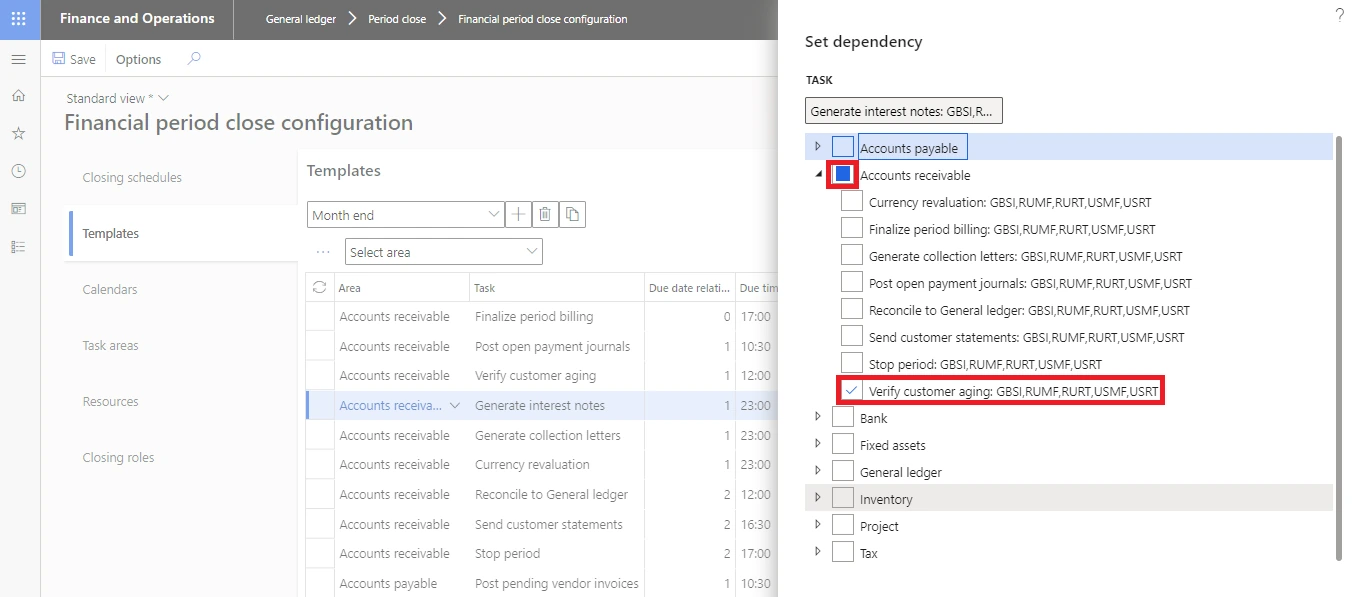Go to Home in the left sidebar
This screenshot has width=1363, height=597.
[18, 96]
